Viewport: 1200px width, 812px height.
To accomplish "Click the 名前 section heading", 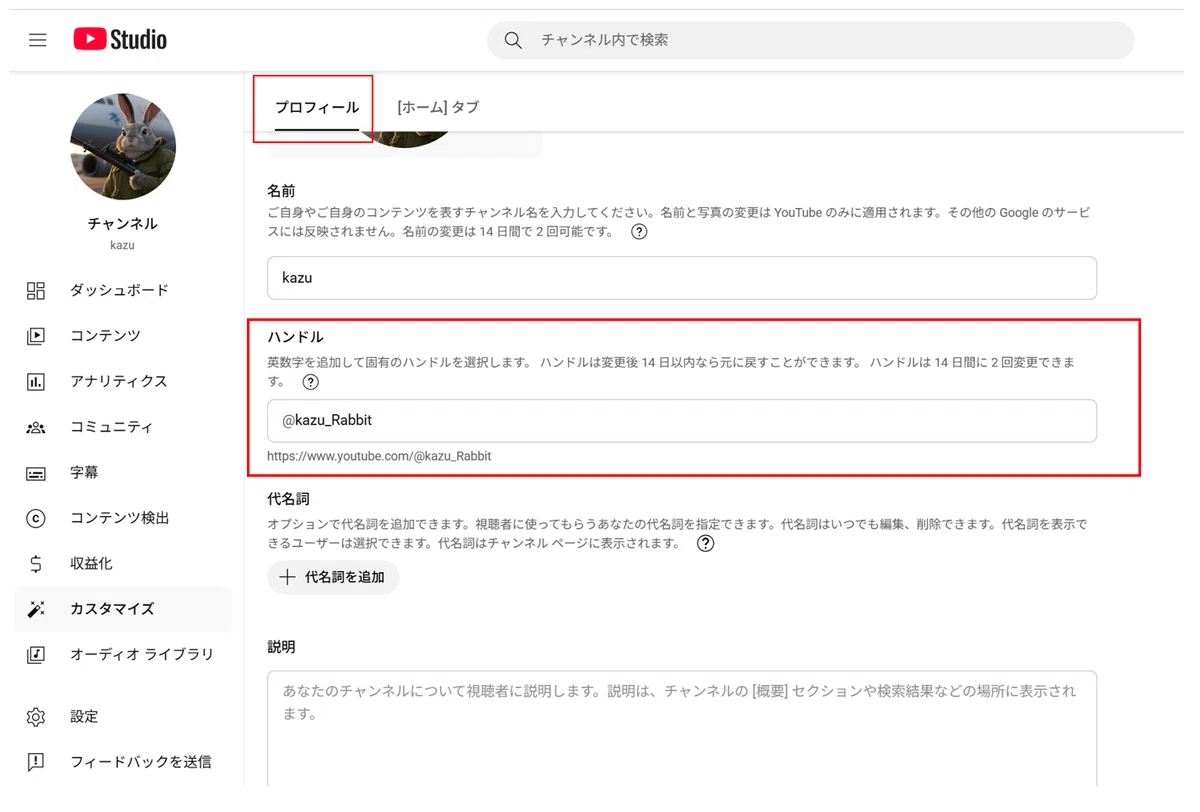I will click(x=281, y=190).
